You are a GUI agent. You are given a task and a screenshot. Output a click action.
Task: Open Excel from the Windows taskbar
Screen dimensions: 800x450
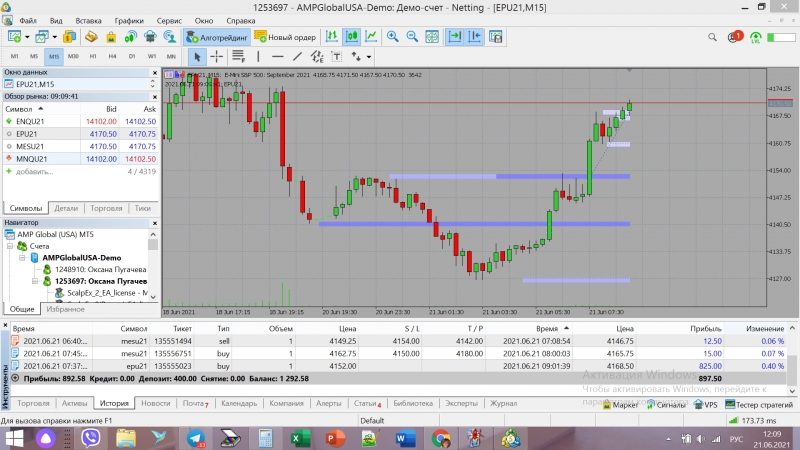[300, 438]
